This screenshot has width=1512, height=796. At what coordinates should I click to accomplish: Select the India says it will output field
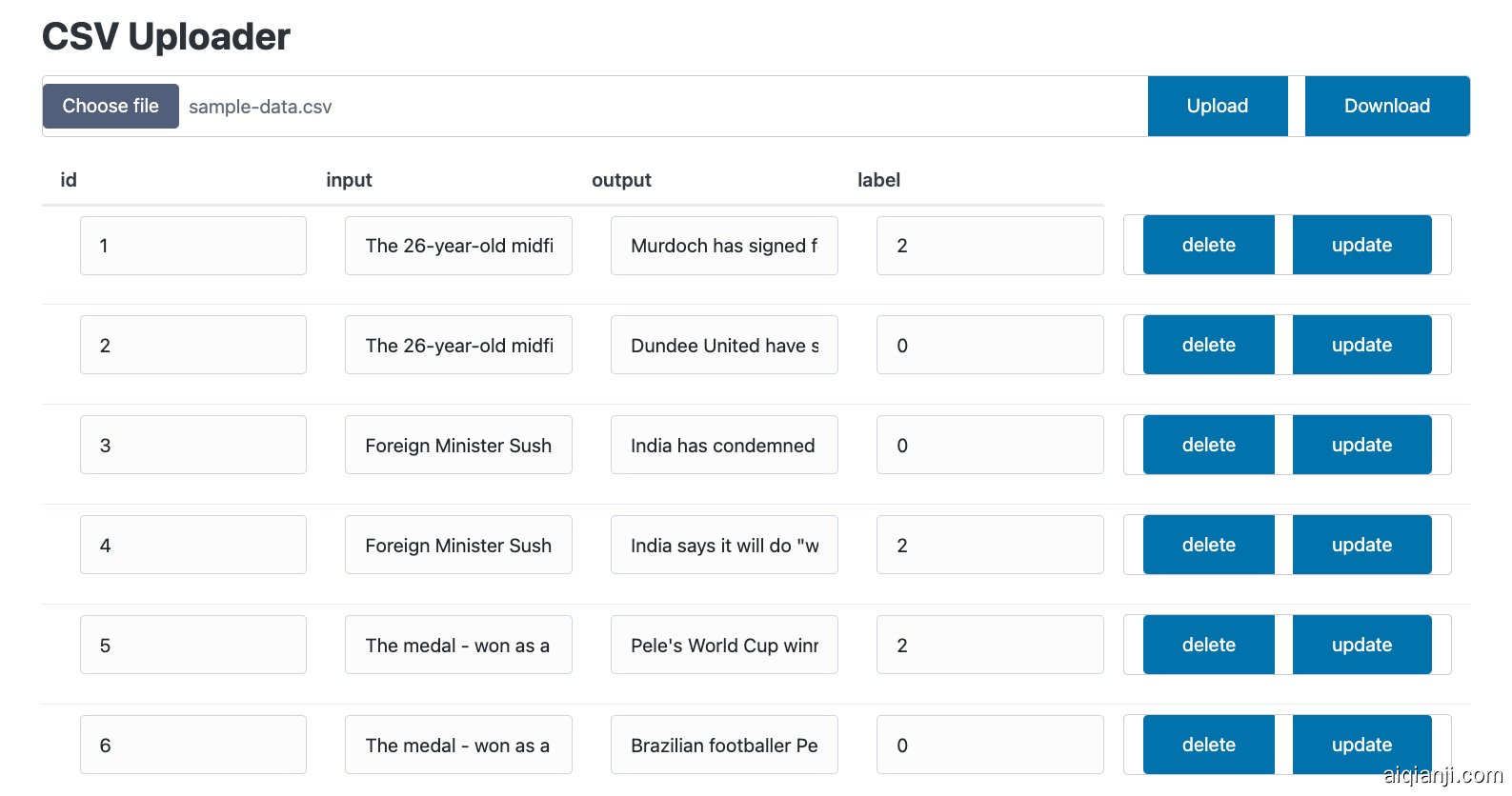click(724, 546)
